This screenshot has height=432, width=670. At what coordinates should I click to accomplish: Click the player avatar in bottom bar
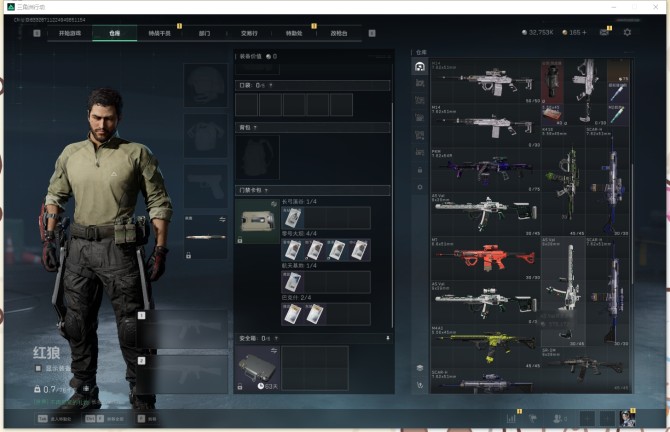click(x=627, y=418)
